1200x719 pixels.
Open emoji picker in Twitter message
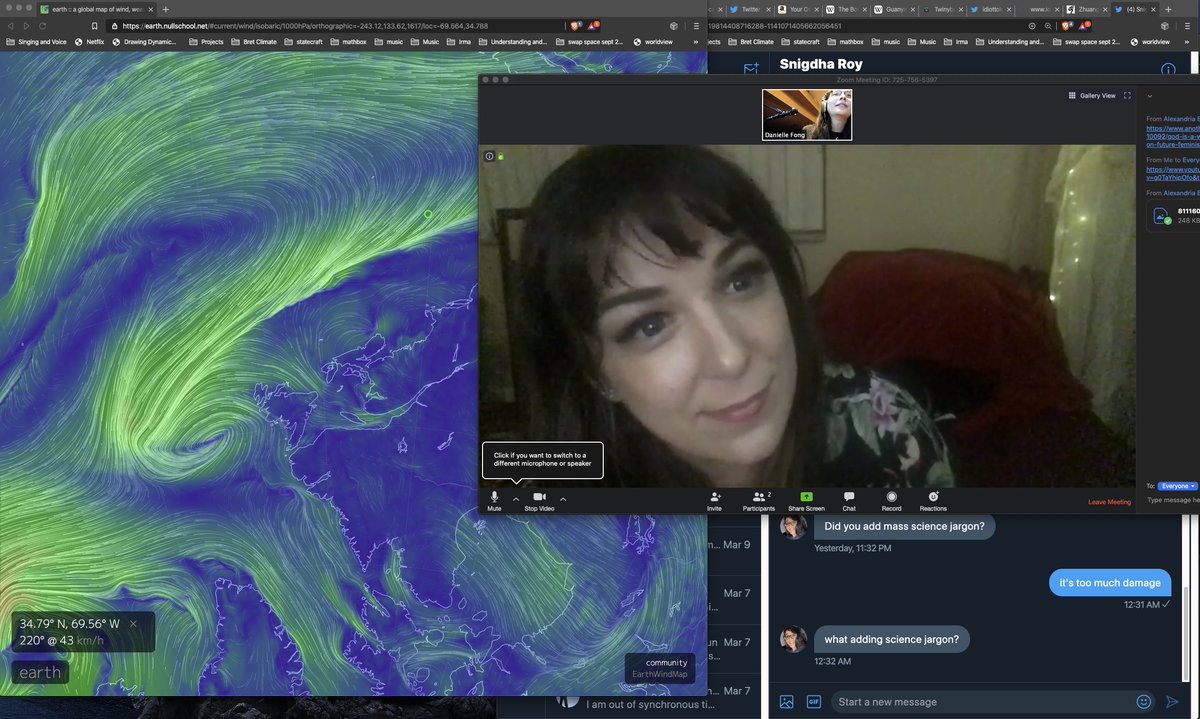1144,702
